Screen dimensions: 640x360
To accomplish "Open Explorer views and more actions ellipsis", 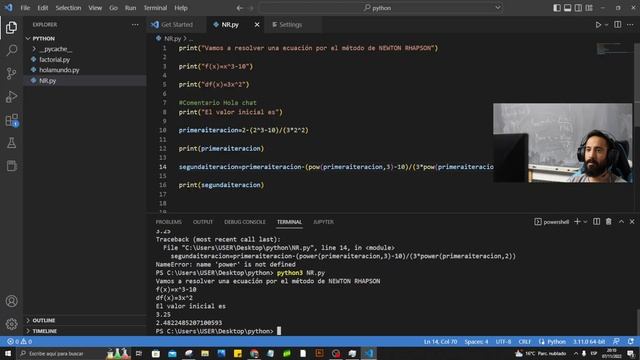I will 135,25.
